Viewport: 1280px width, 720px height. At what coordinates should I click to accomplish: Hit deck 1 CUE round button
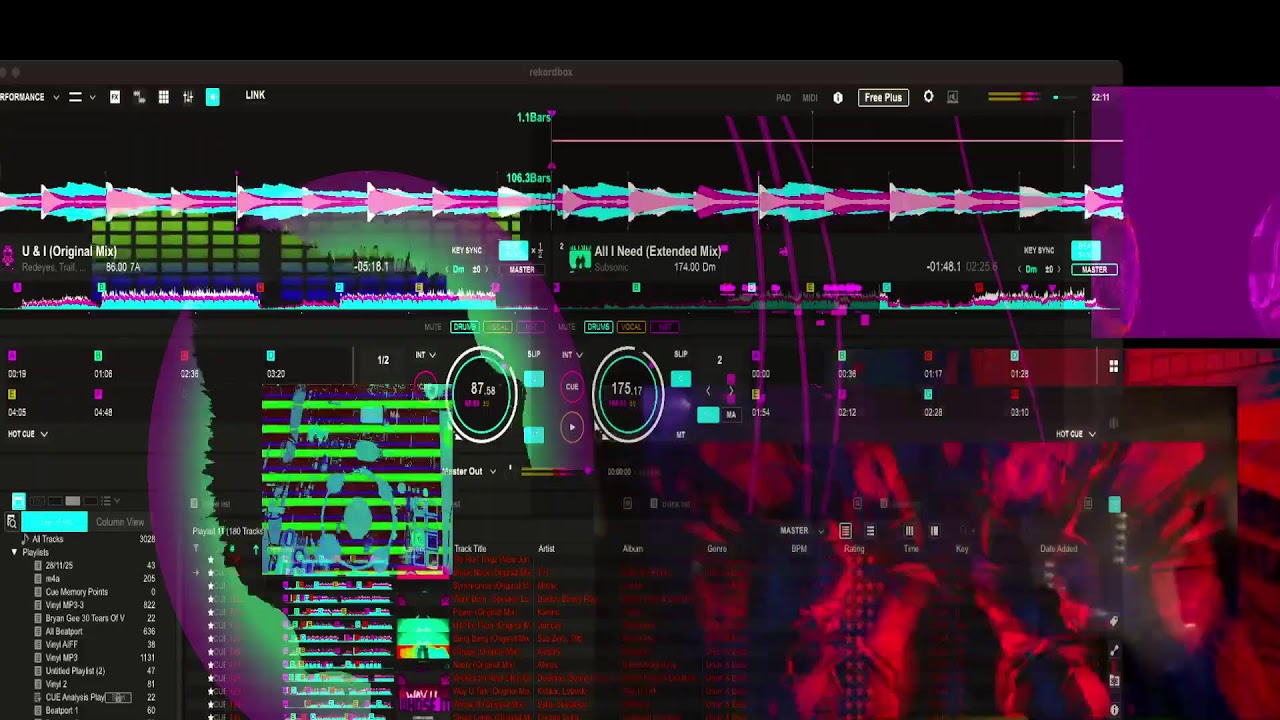[426, 387]
